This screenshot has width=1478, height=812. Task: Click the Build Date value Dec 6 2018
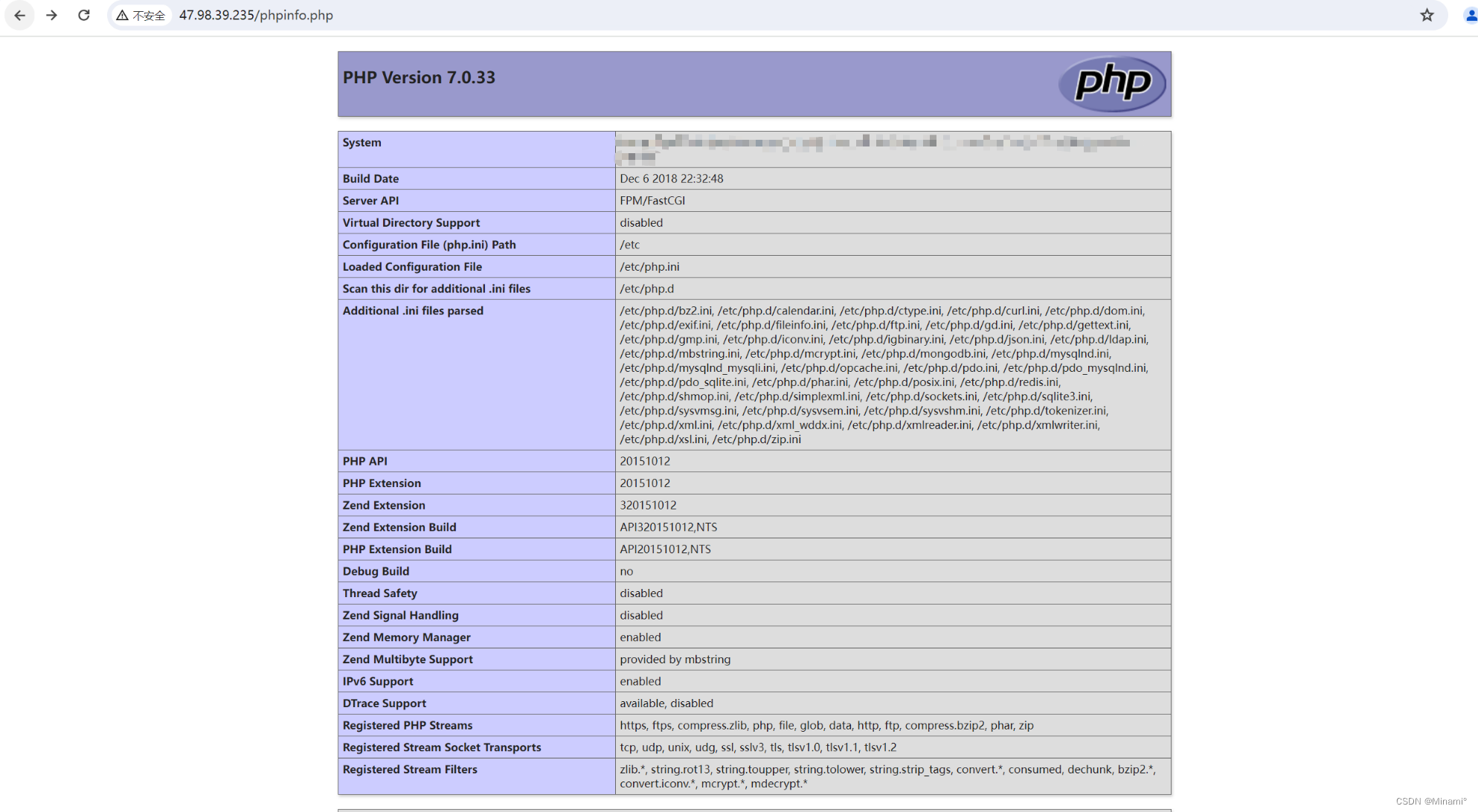pyautogui.click(x=671, y=178)
